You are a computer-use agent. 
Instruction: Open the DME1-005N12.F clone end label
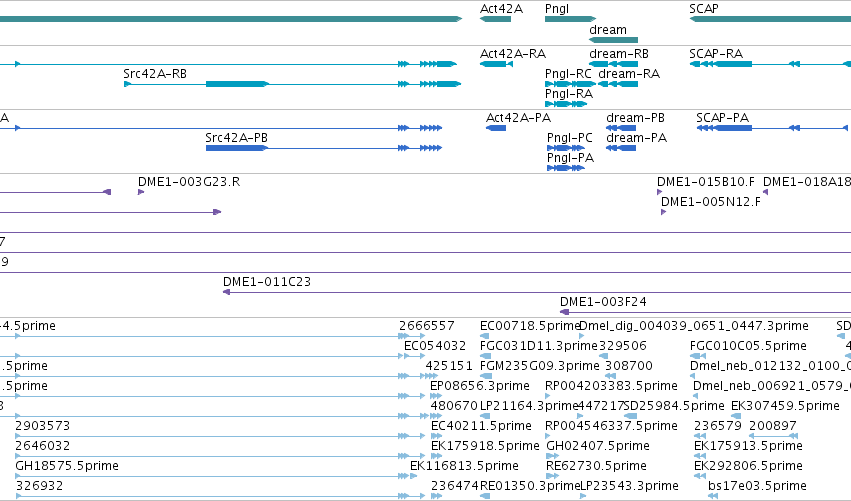[x=711, y=202]
